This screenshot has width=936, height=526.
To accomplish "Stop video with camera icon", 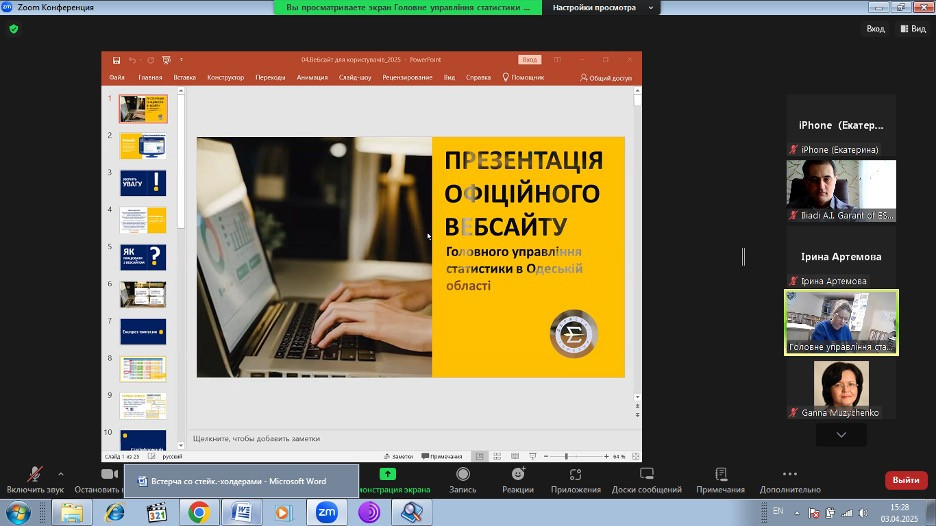I will [x=109, y=474].
